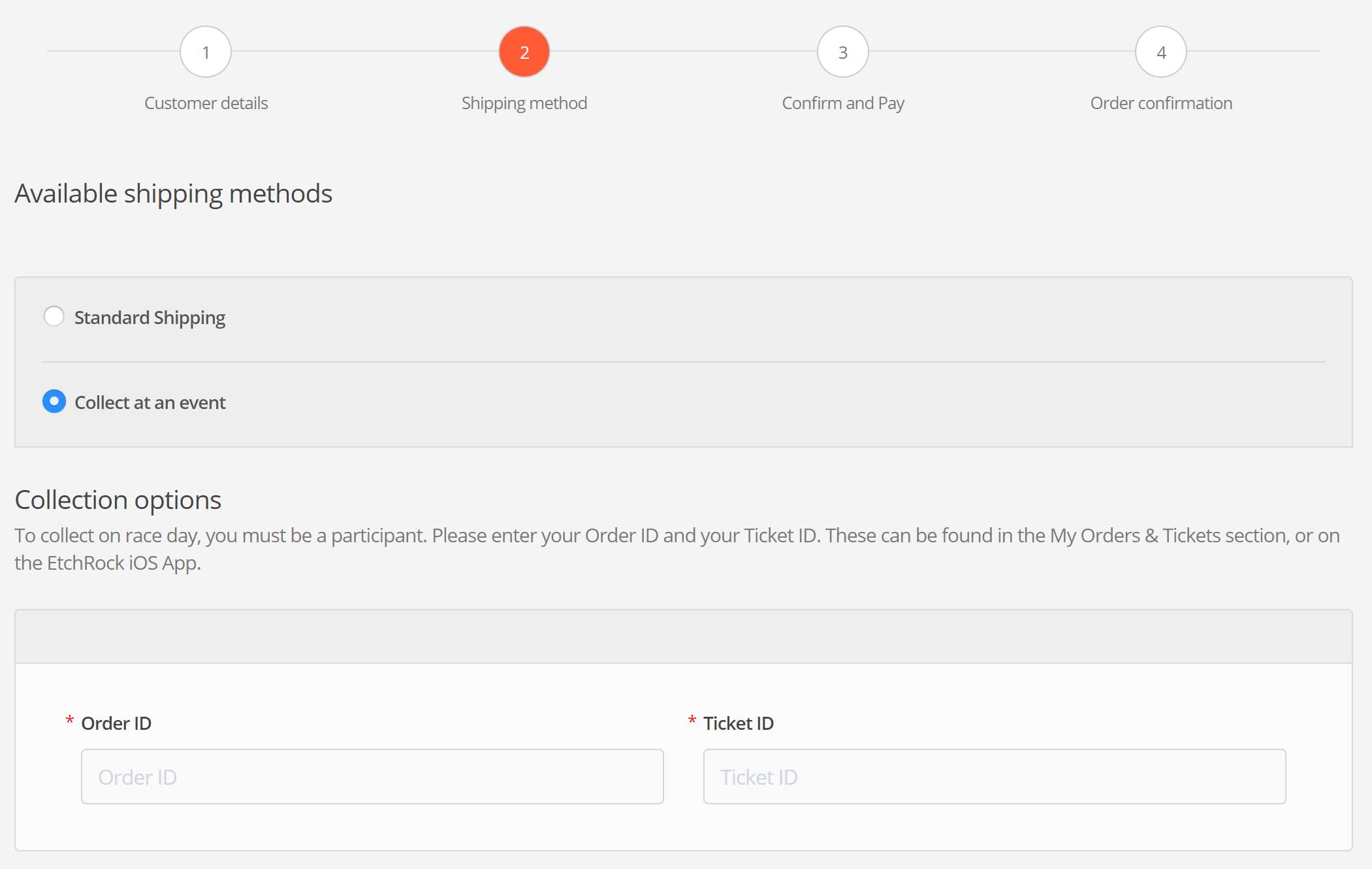
Task: Click the gray header bar above the ID fields
Action: 683,636
